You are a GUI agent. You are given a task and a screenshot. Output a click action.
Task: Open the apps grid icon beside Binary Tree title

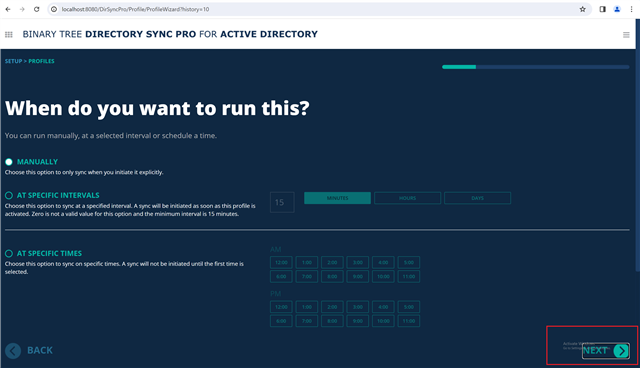(9, 35)
